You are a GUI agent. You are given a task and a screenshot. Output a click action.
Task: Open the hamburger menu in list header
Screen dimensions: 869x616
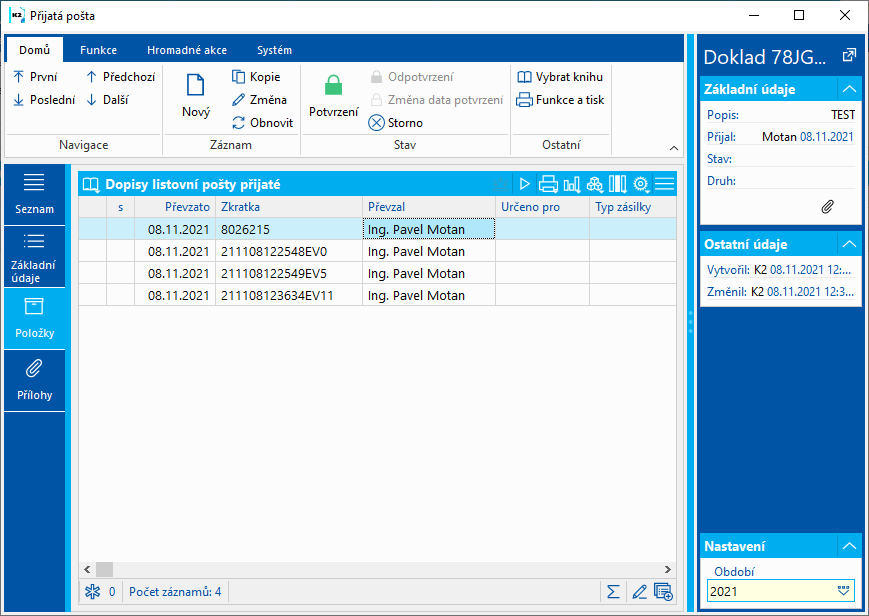coord(664,184)
